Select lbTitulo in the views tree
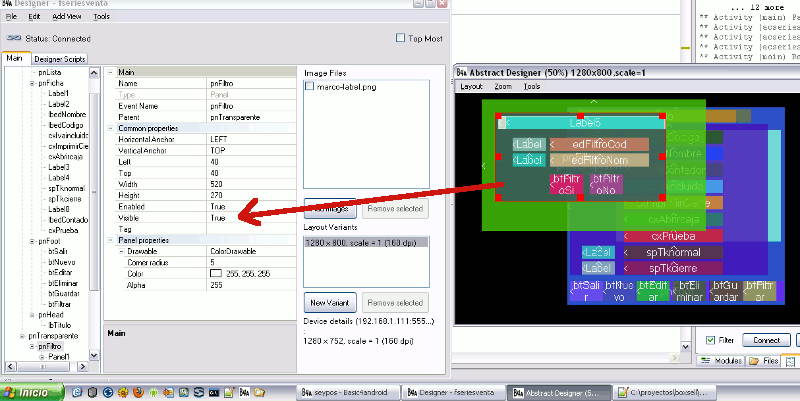The width and height of the screenshot is (800, 401). [60, 325]
